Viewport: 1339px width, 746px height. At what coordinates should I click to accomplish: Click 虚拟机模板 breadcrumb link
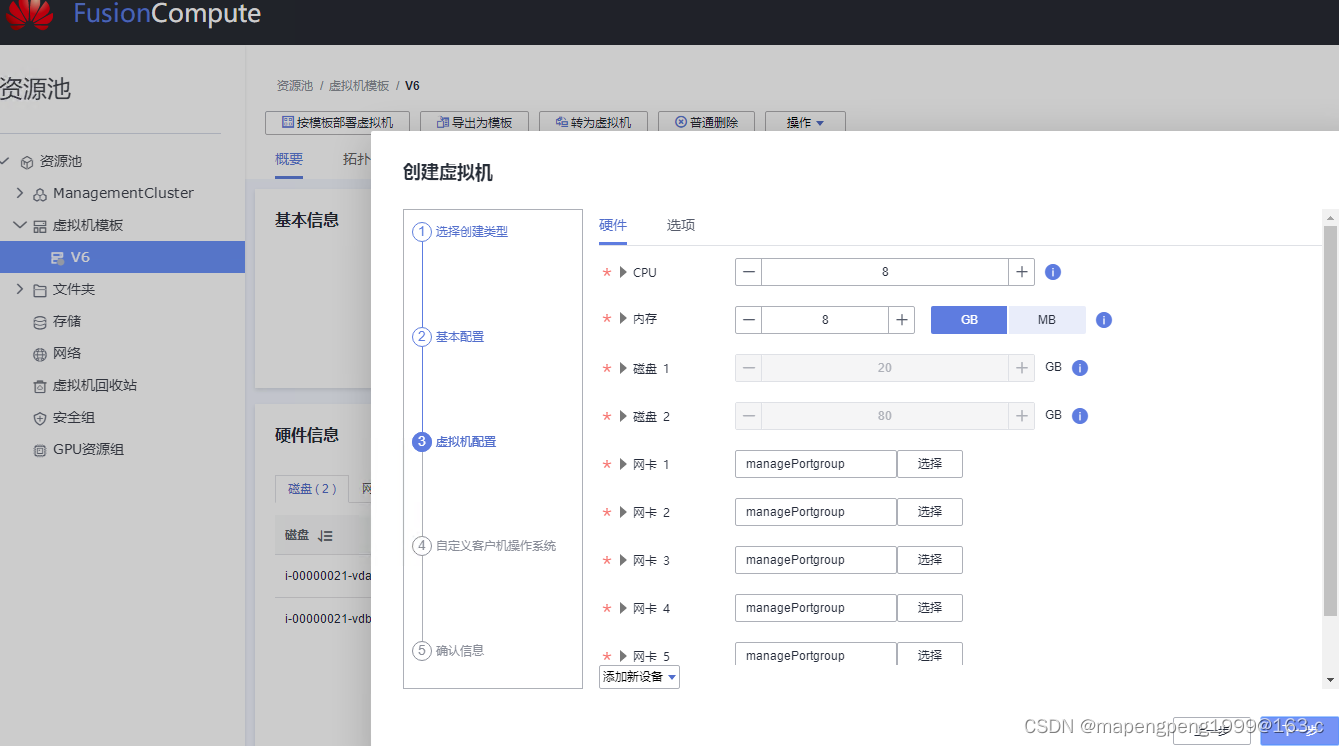tap(359, 86)
